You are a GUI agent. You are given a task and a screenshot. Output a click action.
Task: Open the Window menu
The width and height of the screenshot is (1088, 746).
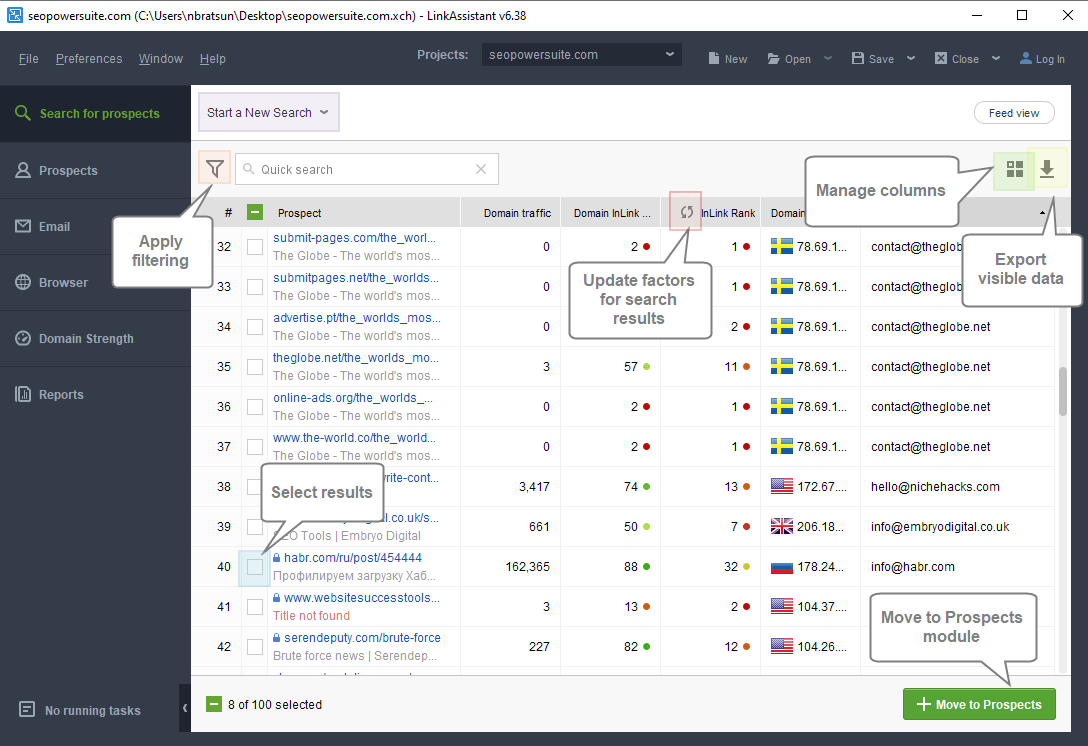(160, 59)
